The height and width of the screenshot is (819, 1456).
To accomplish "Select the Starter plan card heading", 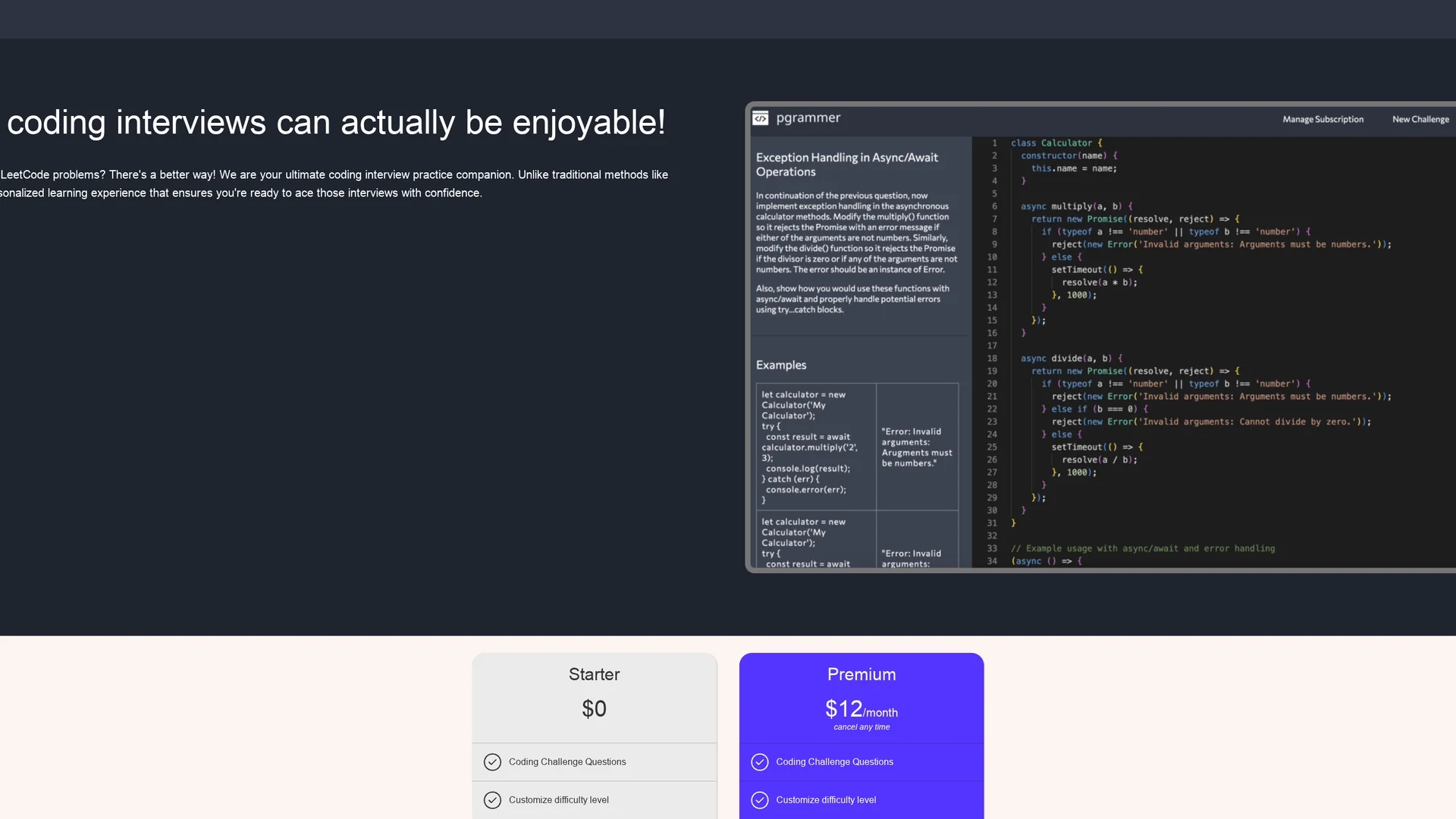I will tap(595, 674).
